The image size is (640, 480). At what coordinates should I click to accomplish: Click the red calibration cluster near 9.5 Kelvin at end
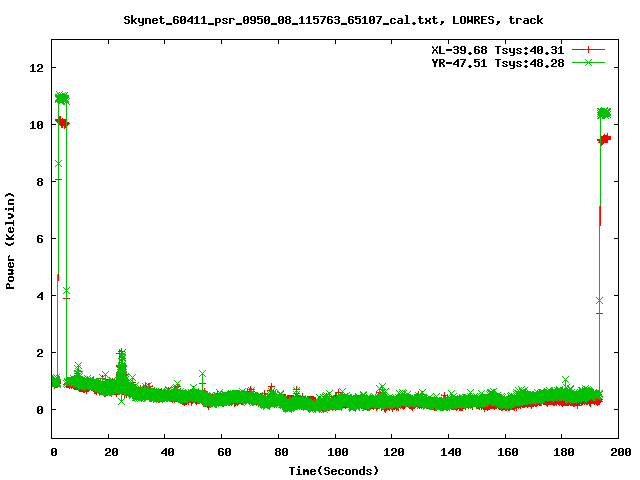[x=604, y=139]
